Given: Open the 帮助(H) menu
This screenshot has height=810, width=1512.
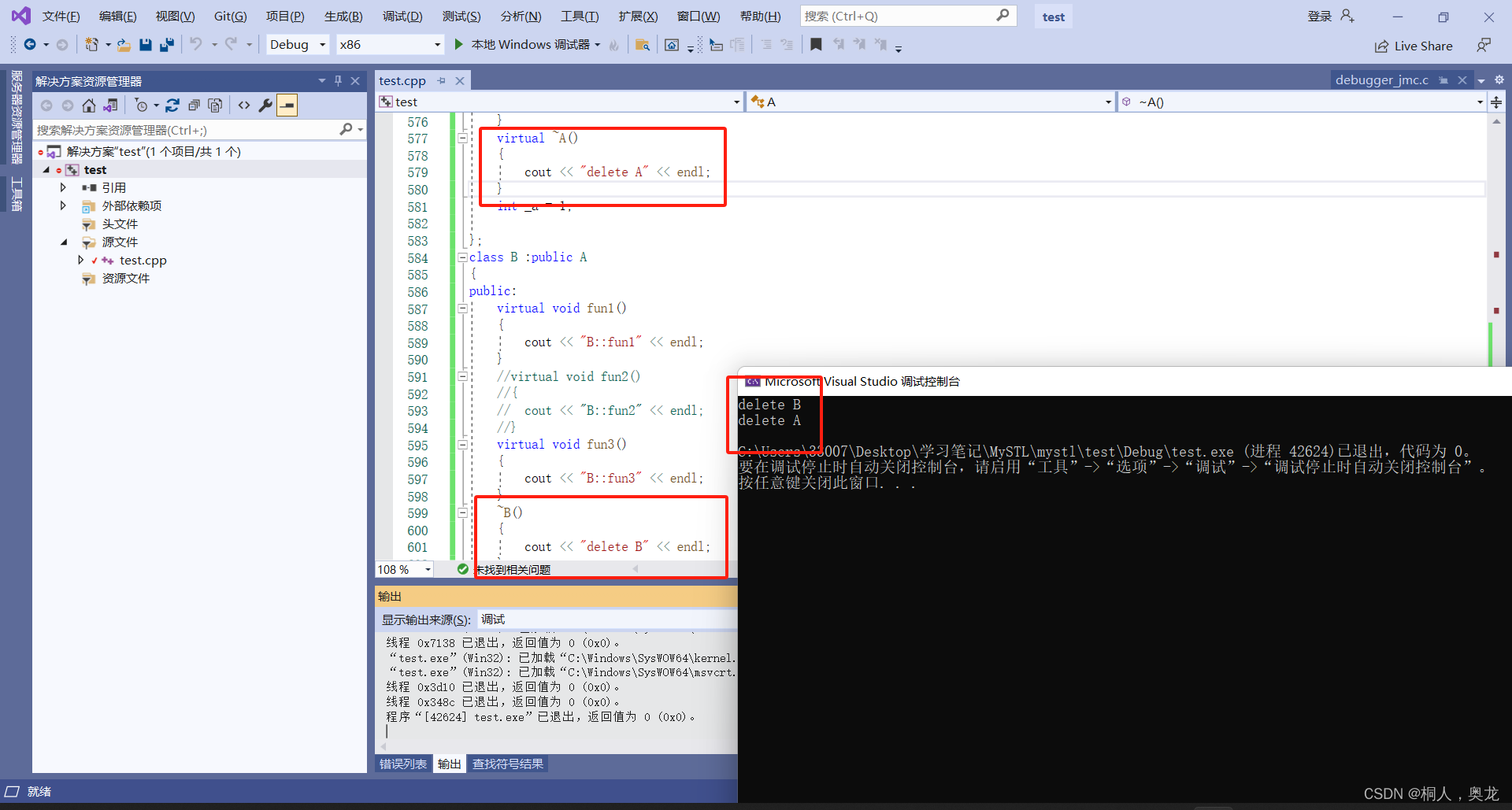Looking at the screenshot, I should (x=760, y=16).
